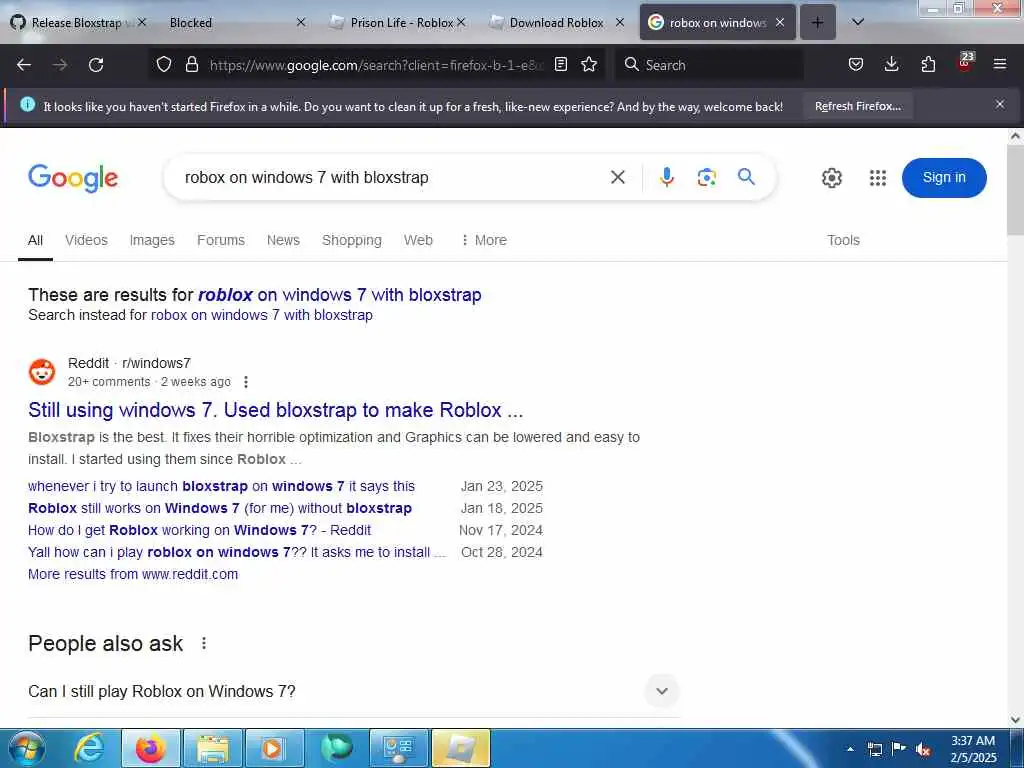Open the tracking protection shield icon
Viewport: 1024px width, 768px height.
tap(164, 64)
